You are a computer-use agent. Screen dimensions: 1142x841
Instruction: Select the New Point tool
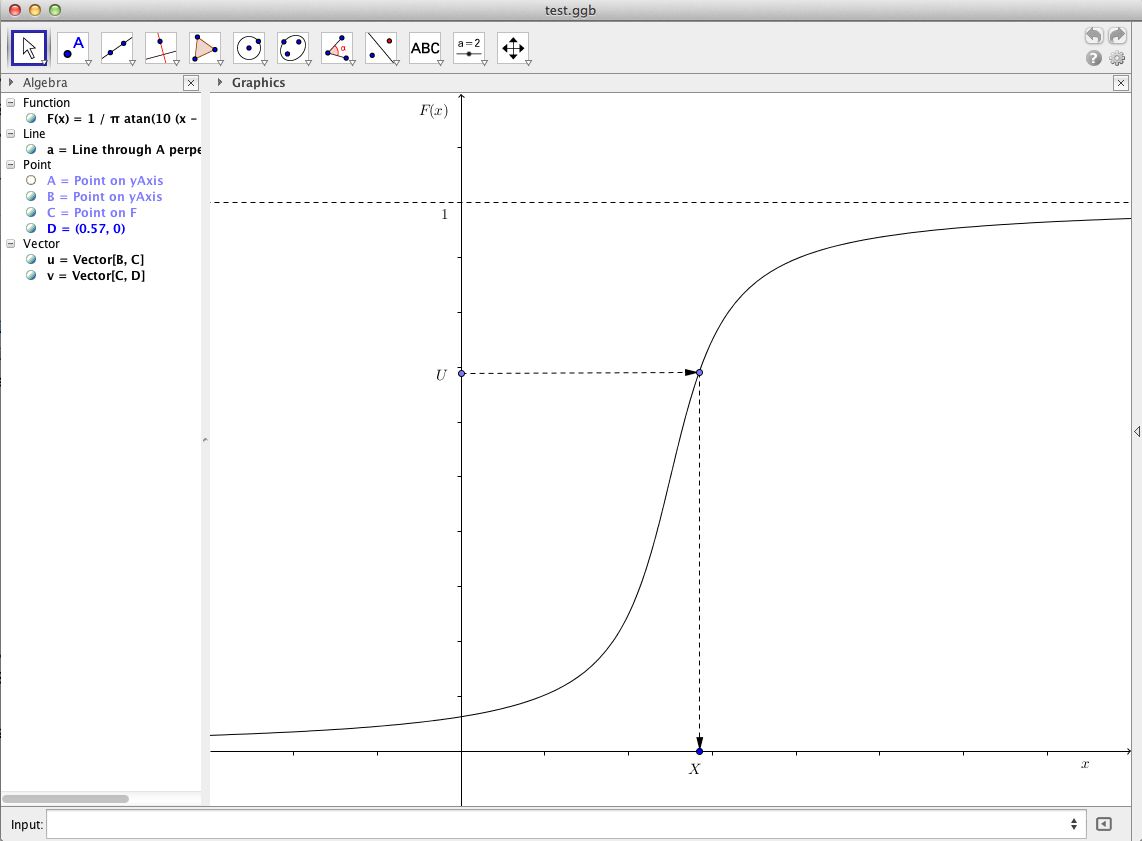(x=74, y=48)
